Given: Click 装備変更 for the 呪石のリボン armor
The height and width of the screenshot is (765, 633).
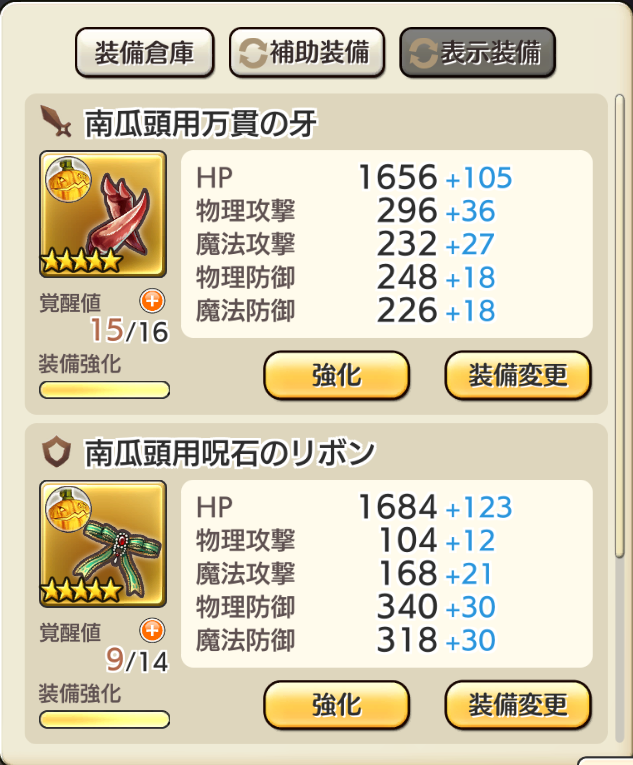Looking at the screenshot, I should [518, 705].
